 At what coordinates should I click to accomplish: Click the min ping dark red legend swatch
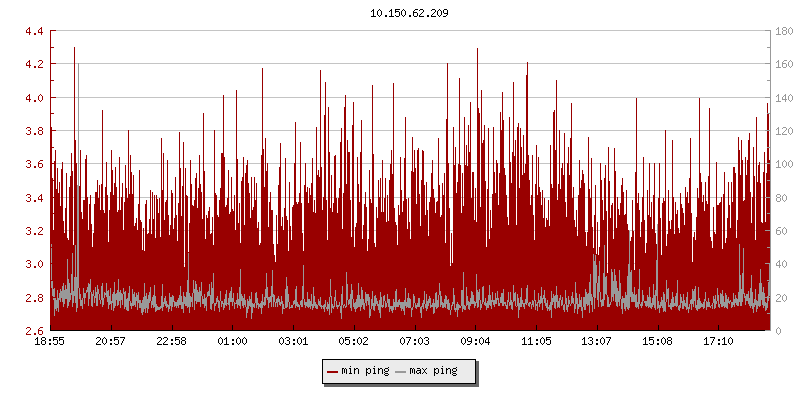(x=332, y=371)
